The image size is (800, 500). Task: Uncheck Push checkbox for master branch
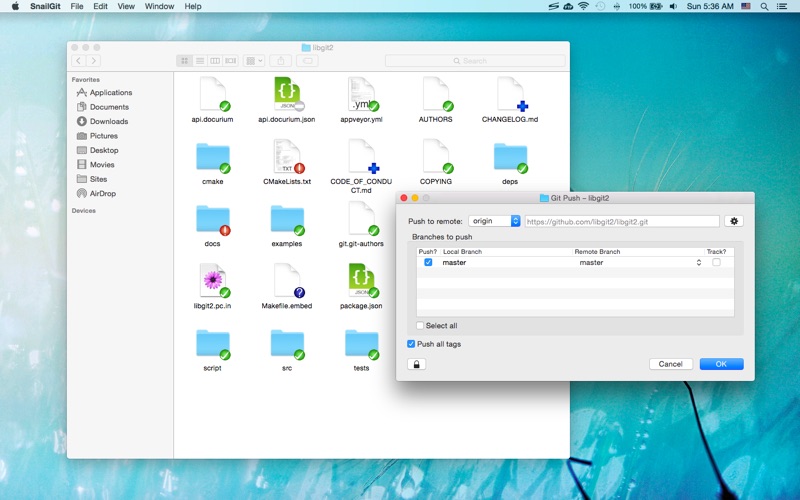428,262
